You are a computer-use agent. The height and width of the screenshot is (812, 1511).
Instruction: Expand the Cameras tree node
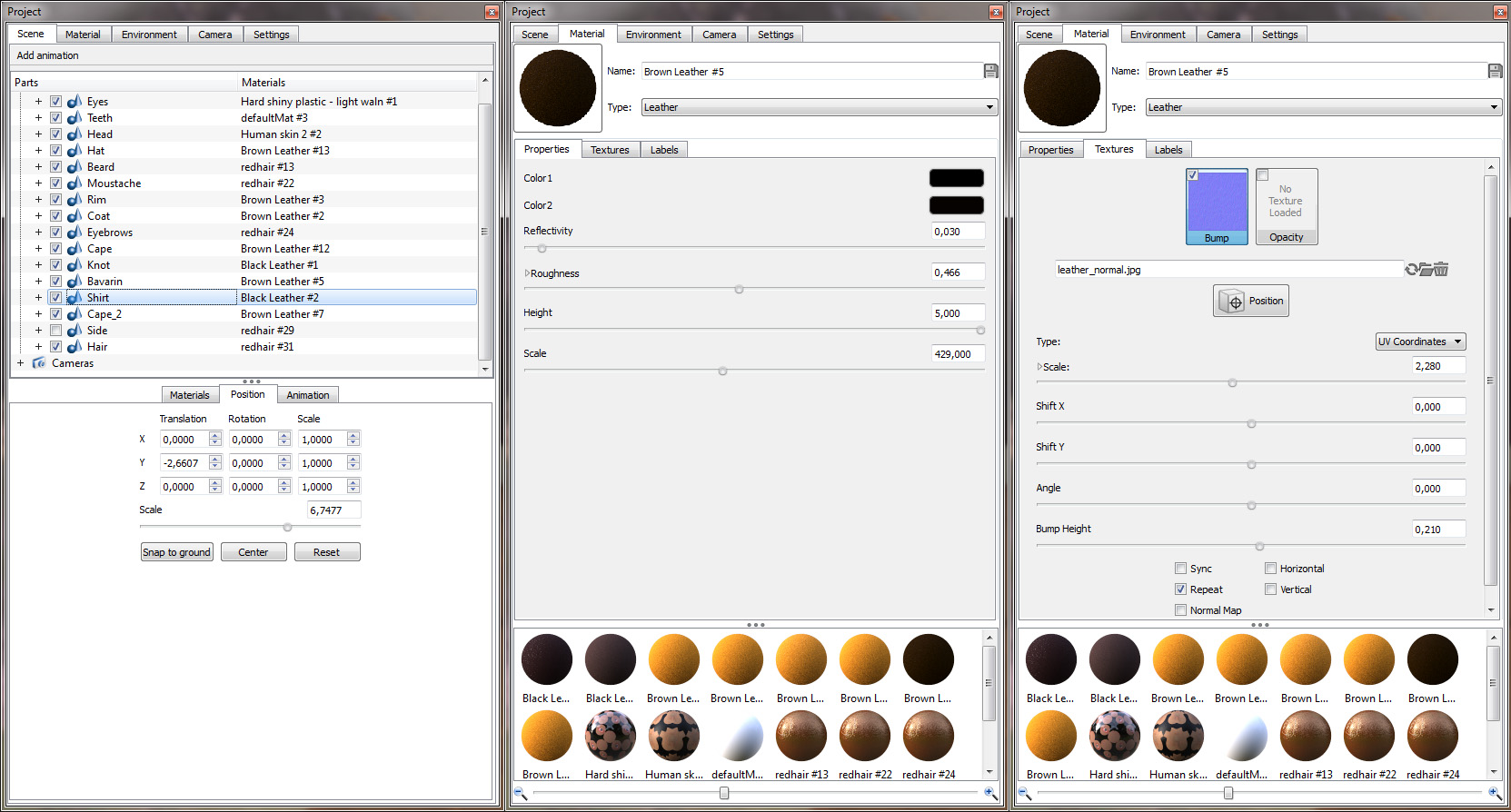click(20, 363)
